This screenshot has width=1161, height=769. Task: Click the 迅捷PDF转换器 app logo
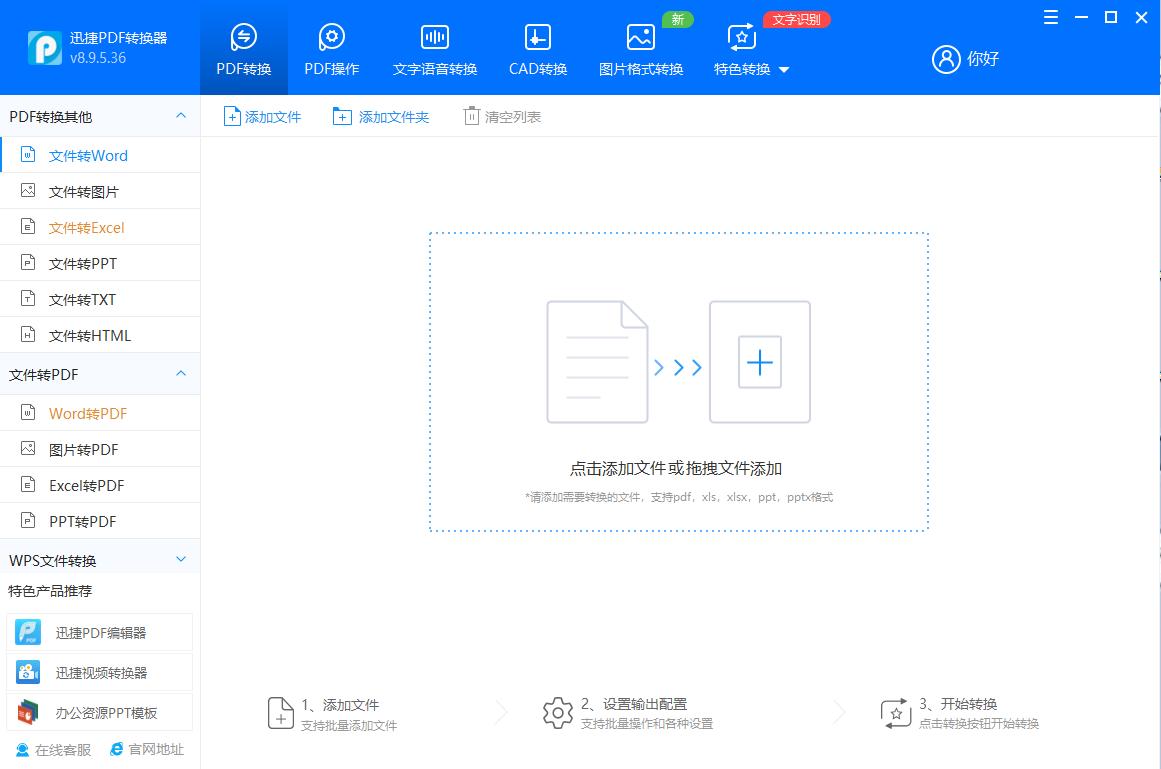(x=44, y=48)
